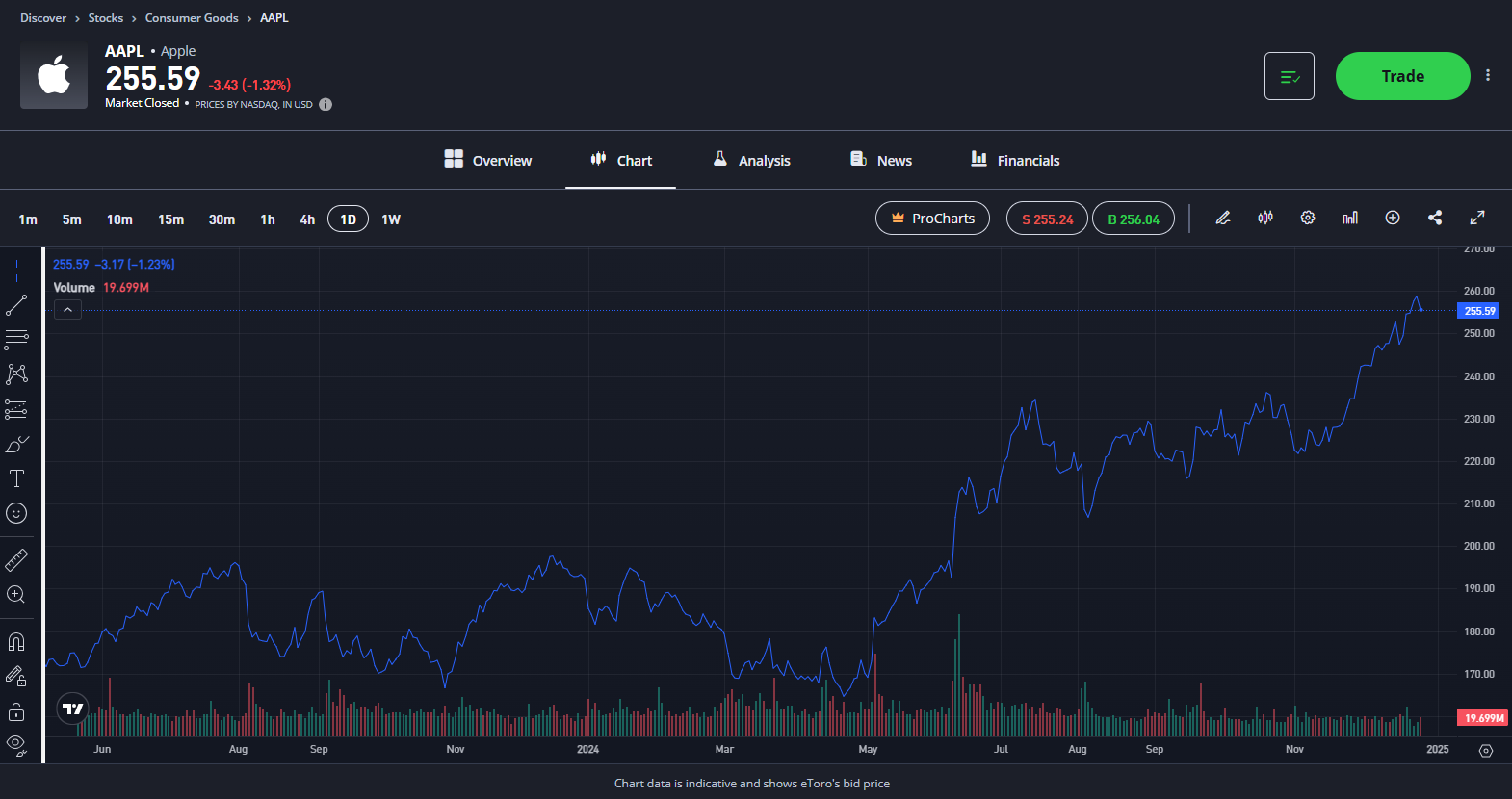Select the 10m timeframe
This screenshot has width=1512, height=799.
pyautogui.click(x=119, y=219)
